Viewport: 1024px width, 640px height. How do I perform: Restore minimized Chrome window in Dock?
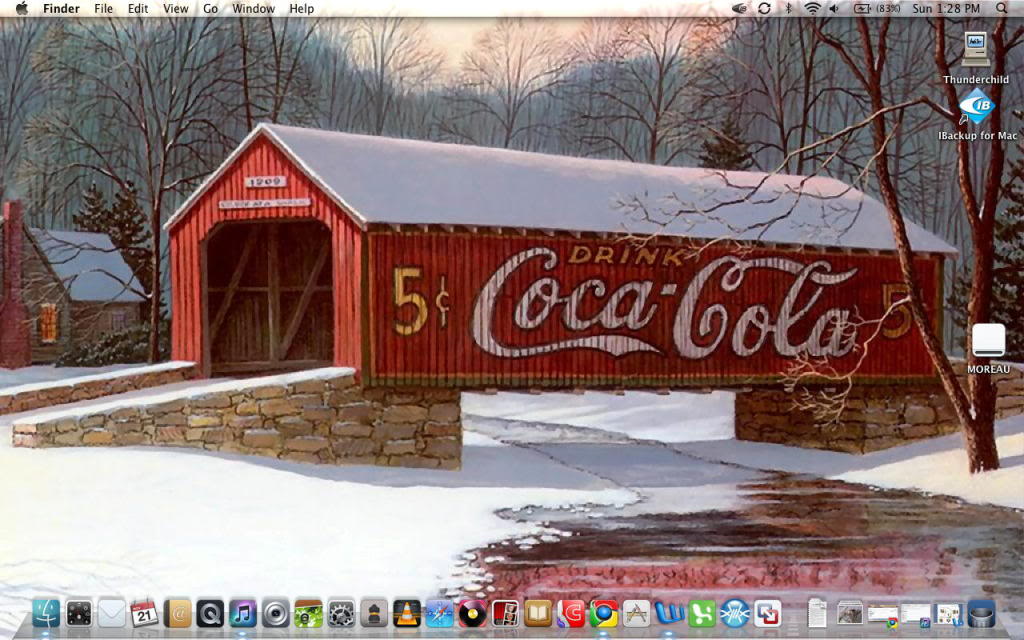click(x=883, y=614)
